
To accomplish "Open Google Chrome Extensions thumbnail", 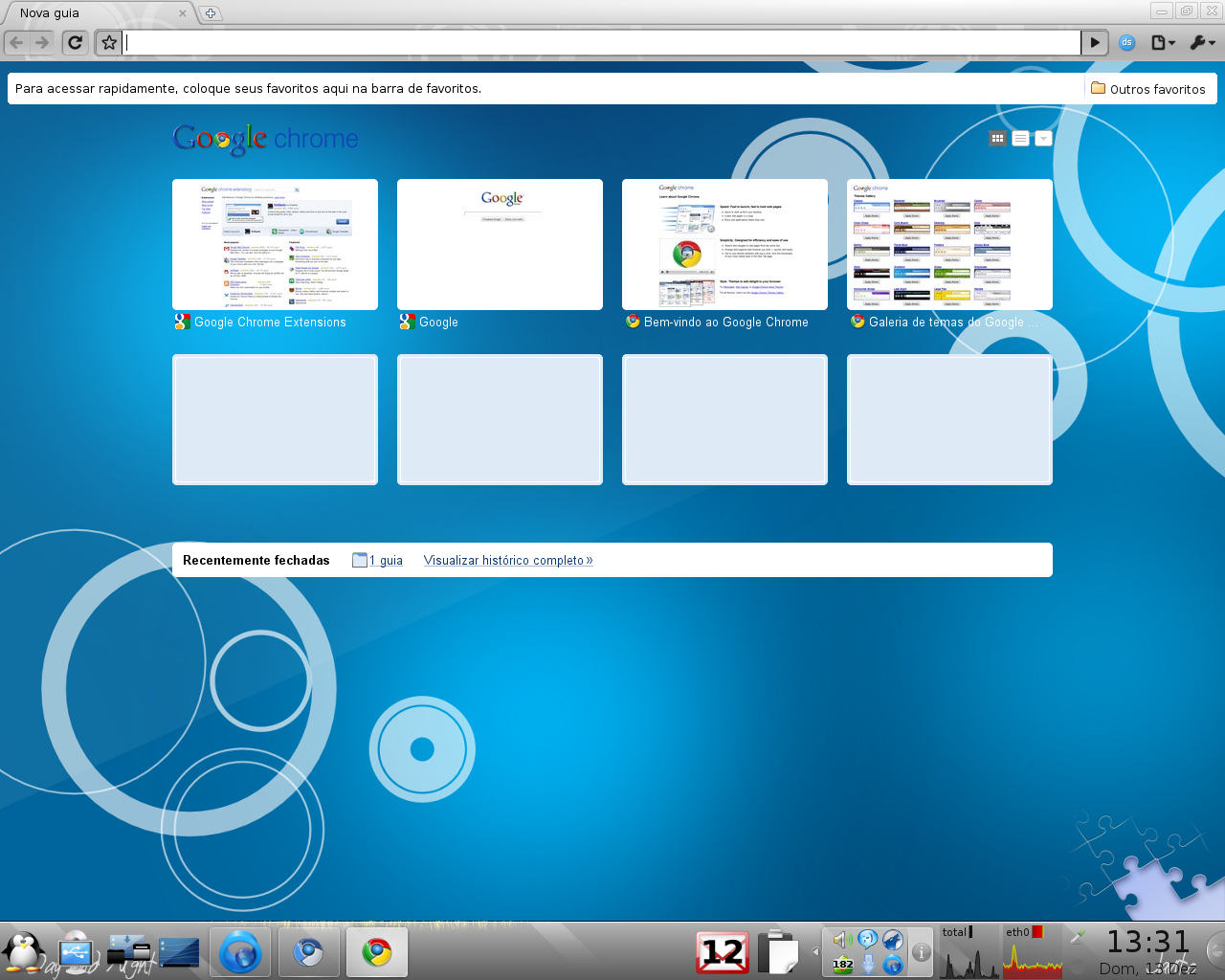I will point(275,244).
